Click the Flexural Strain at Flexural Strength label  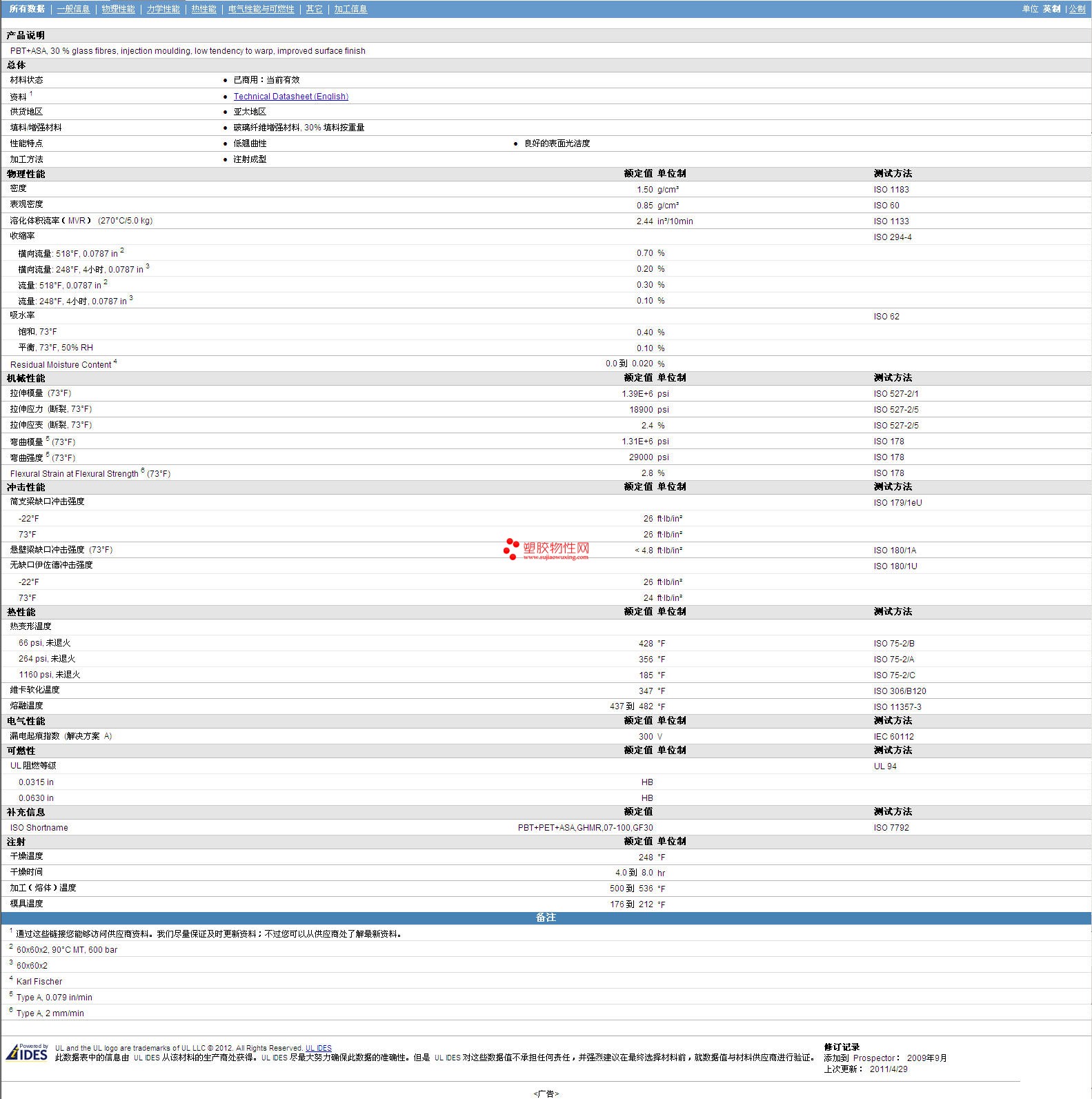point(75,473)
